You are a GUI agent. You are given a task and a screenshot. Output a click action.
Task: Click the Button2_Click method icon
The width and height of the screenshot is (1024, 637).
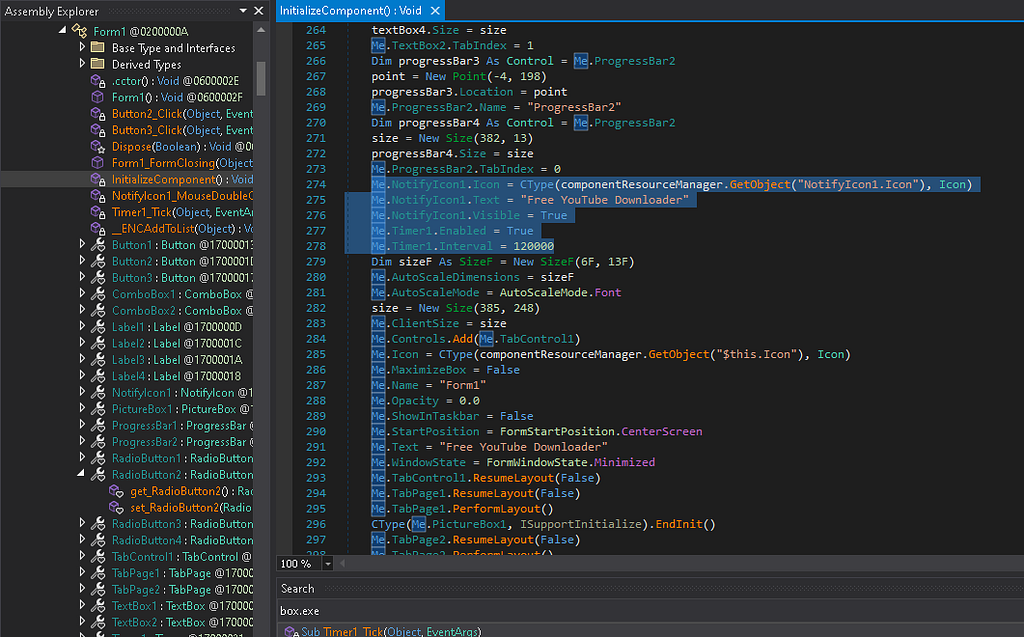click(x=98, y=113)
